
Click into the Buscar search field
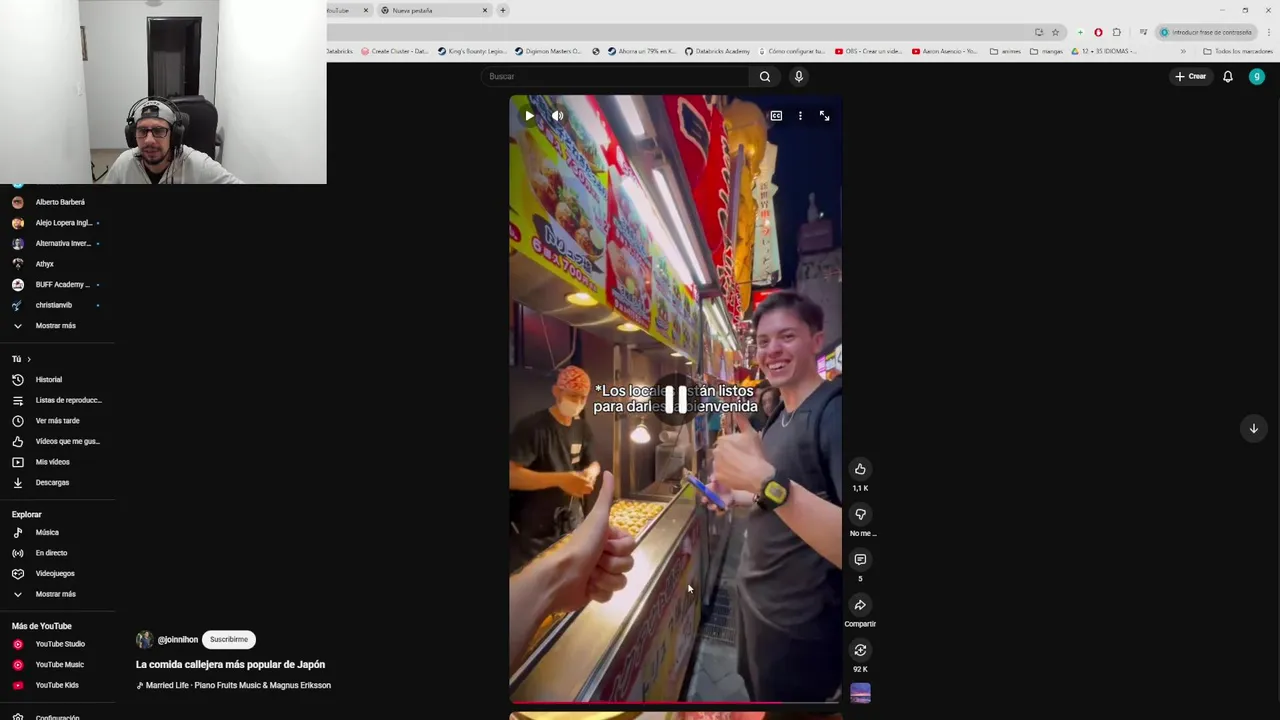click(615, 76)
